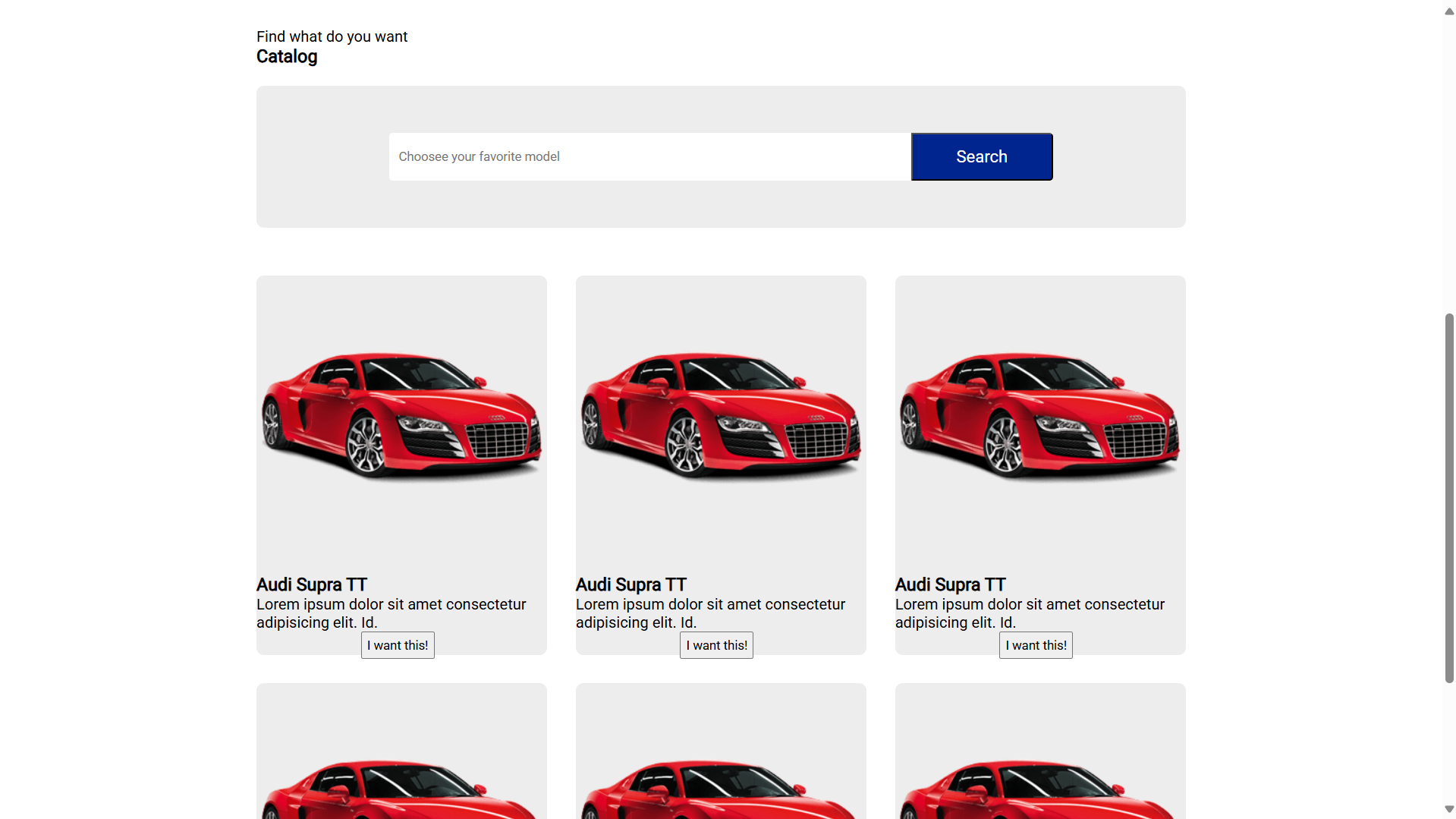Click 'Audi Supra TT' title on middle card
1456x819 pixels.
point(631,584)
